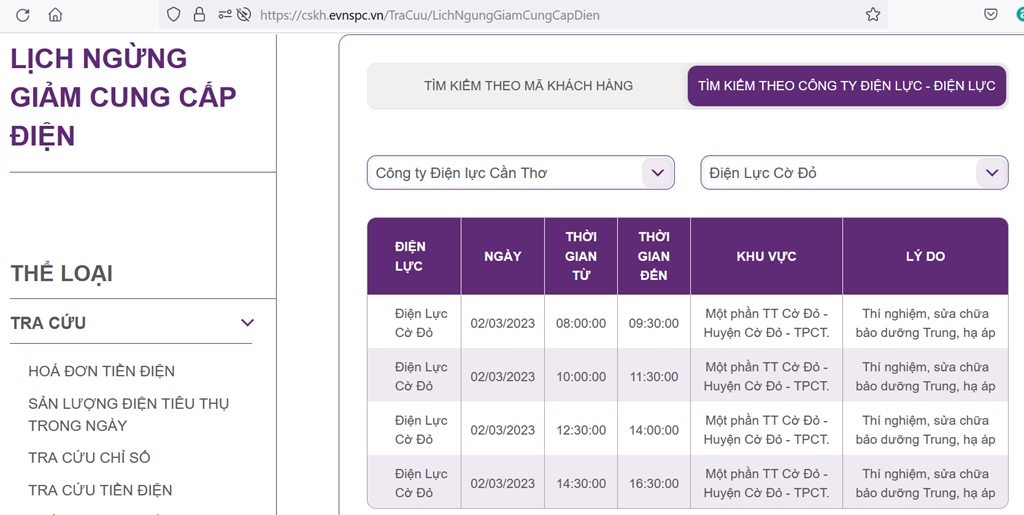Open the HOÁ ĐƠN TIỀN ĐIỆN link

point(101,371)
